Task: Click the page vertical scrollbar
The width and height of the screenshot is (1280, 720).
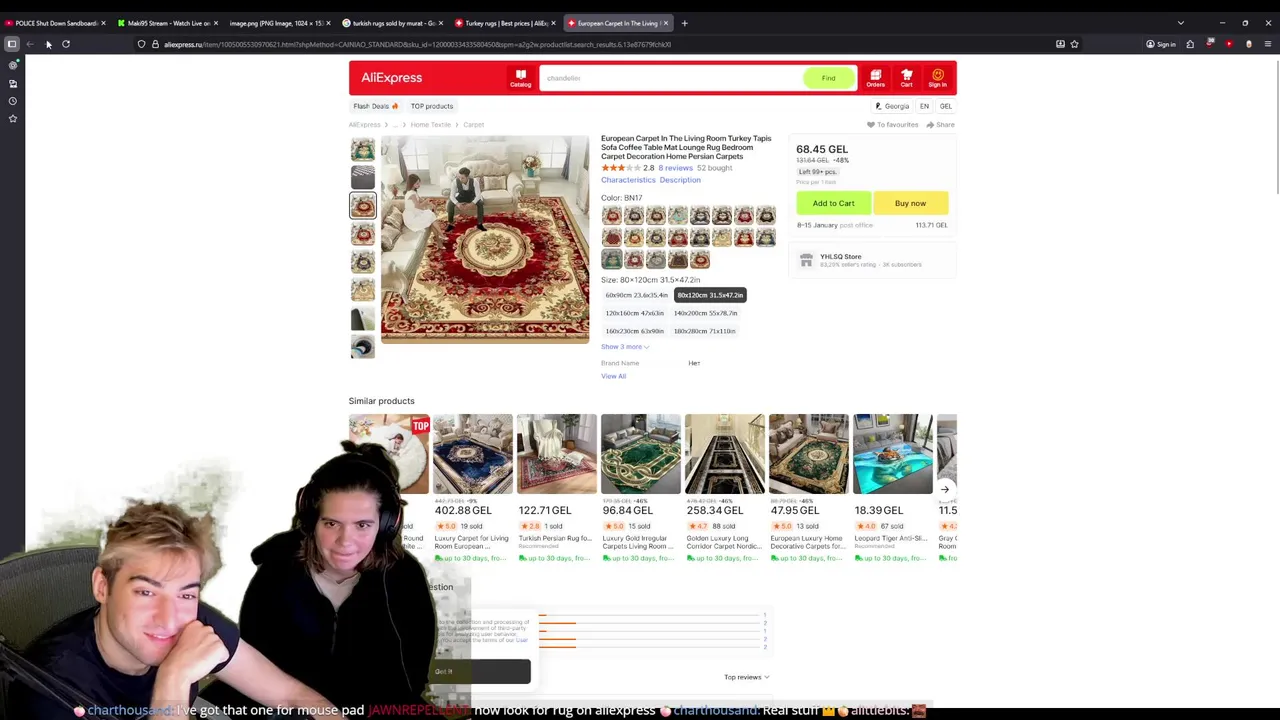Action: pyautogui.click(x=1276, y=125)
